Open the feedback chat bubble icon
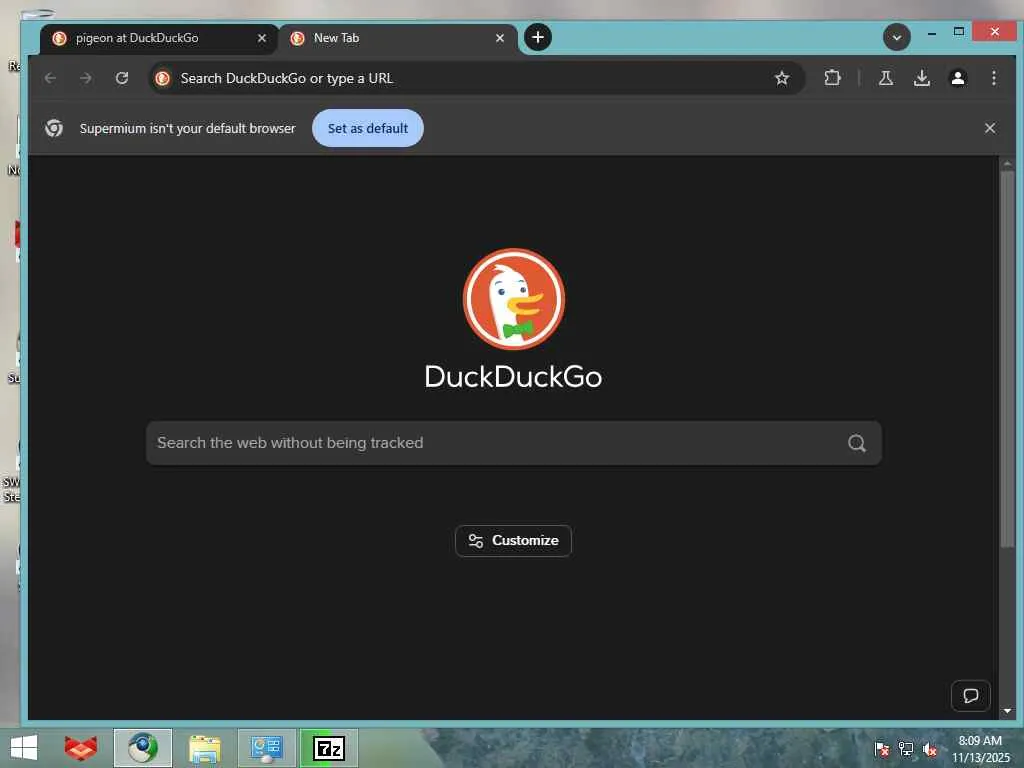 coord(970,696)
